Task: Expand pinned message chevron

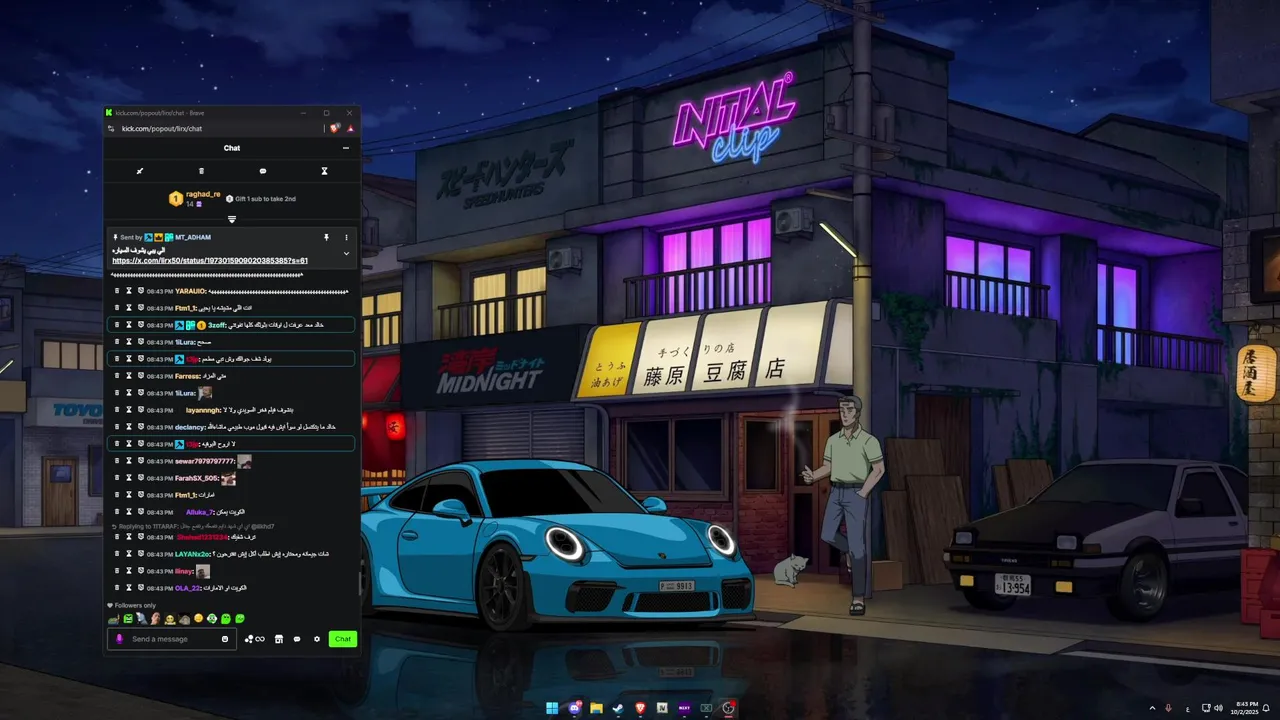Action: point(347,254)
